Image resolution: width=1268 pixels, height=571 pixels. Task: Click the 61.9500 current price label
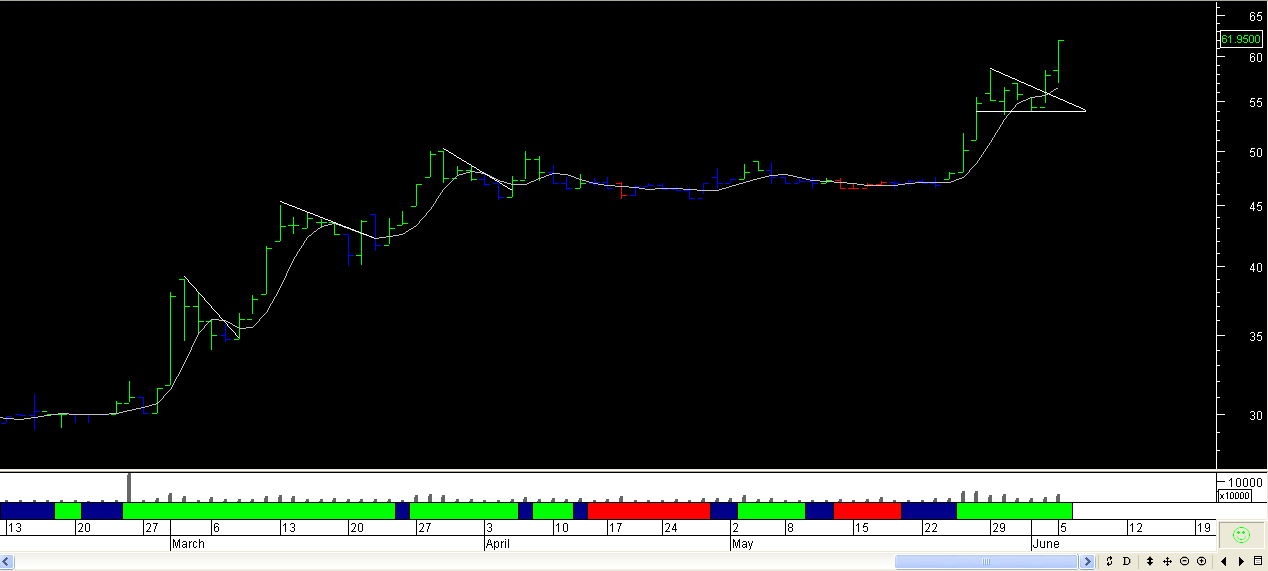click(x=1239, y=40)
